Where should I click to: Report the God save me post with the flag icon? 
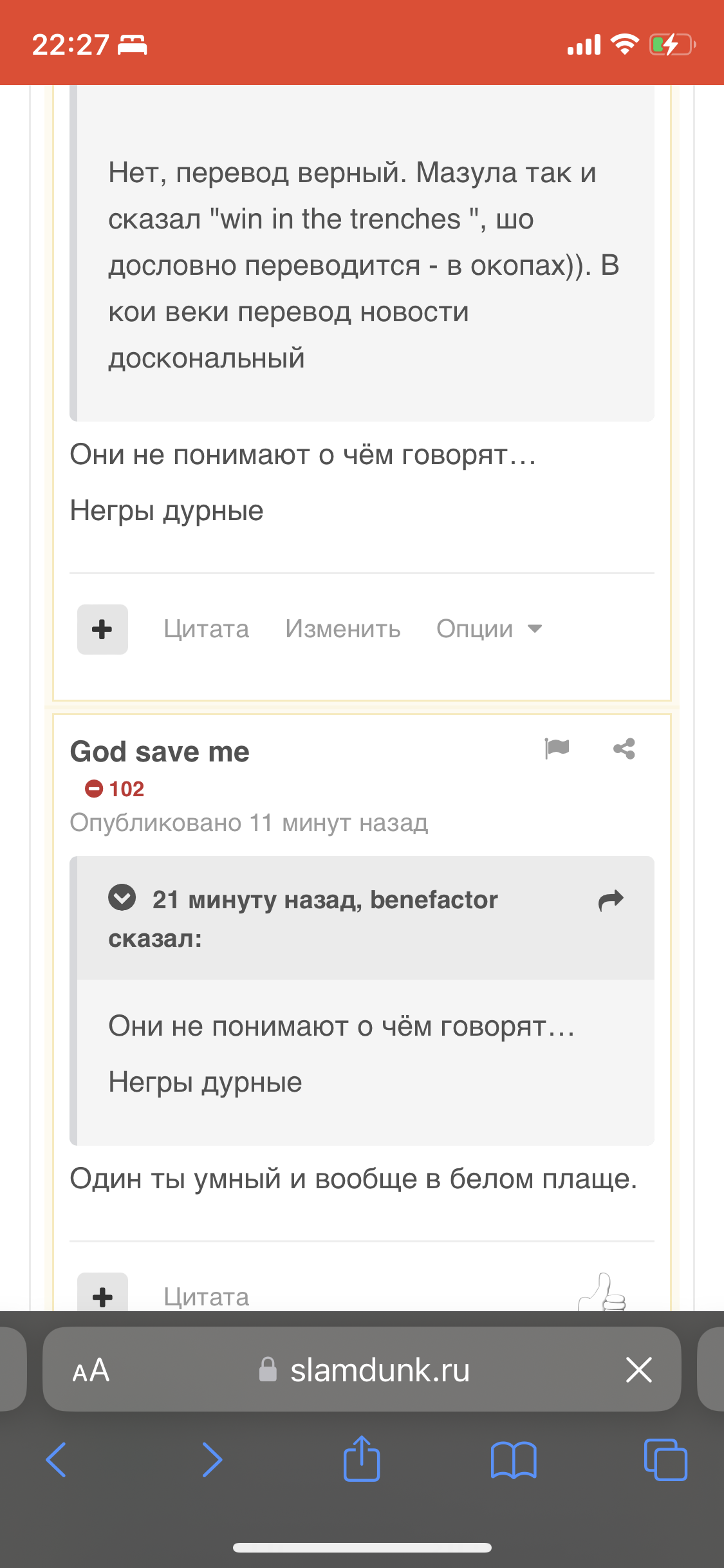[557, 749]
